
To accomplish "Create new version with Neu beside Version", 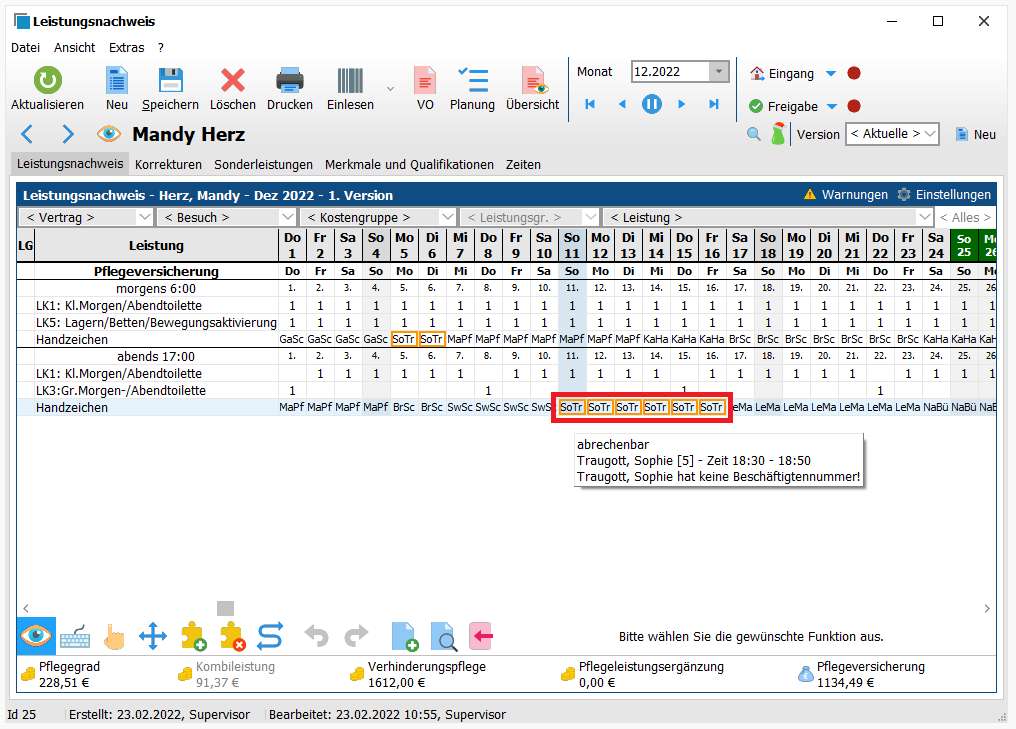I will (976, 135).
